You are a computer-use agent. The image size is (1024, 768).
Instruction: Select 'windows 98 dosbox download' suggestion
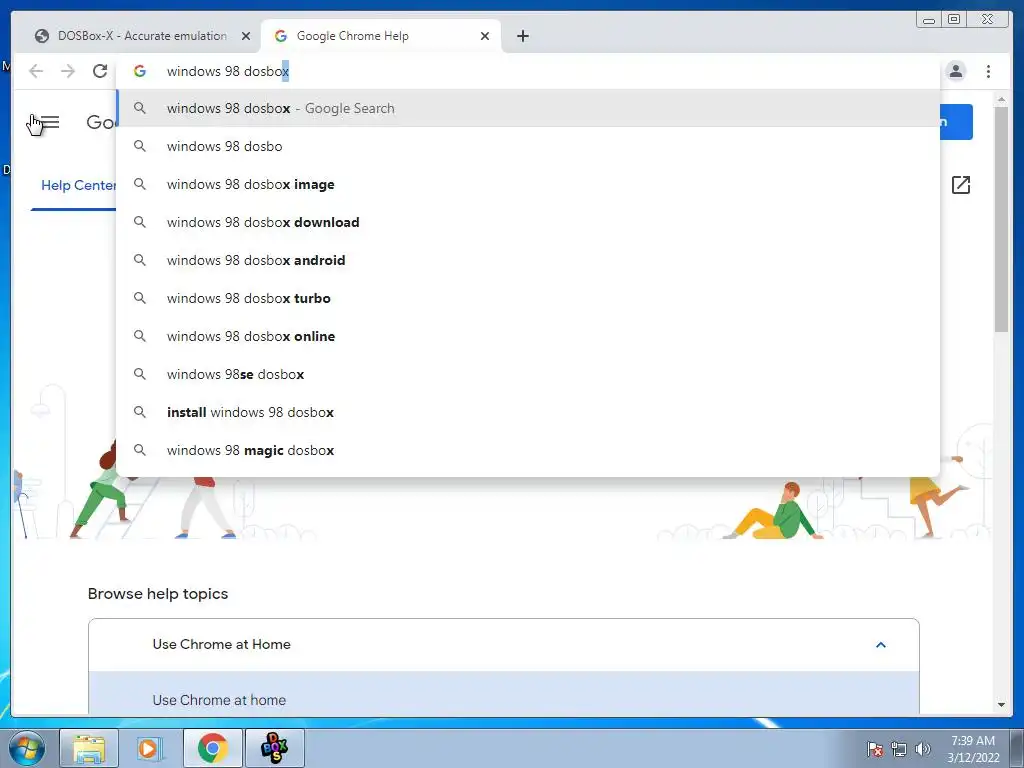(528, 222)
